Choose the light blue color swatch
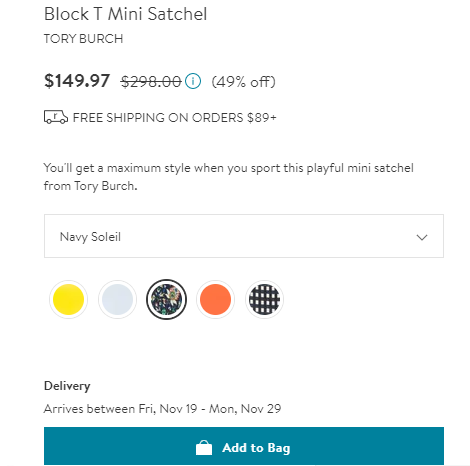Viewport: 470px width, 466px height. 117,299
